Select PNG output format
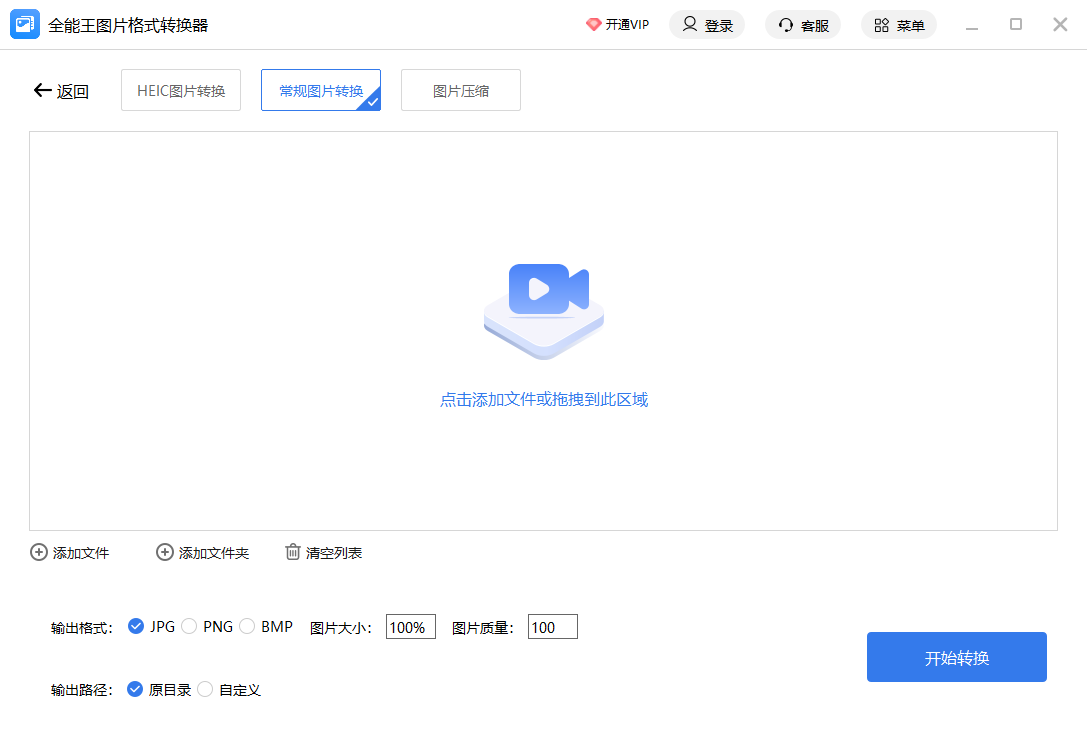This screenshot has height=742, width=1087. (x=189, y=627)
